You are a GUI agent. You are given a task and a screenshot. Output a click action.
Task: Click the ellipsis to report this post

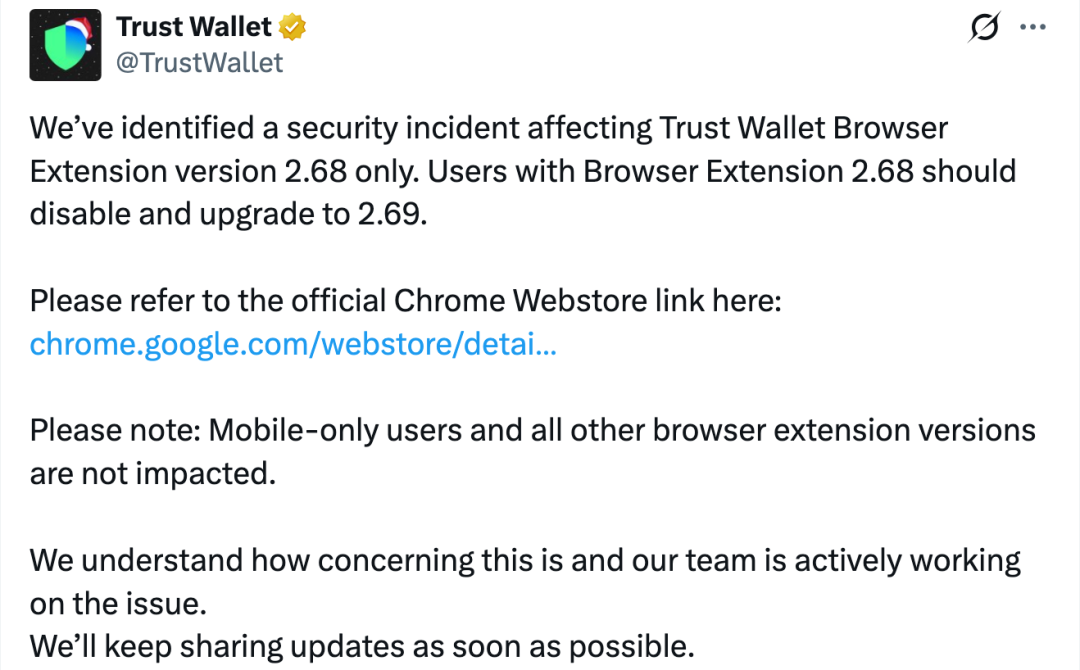1034,27
